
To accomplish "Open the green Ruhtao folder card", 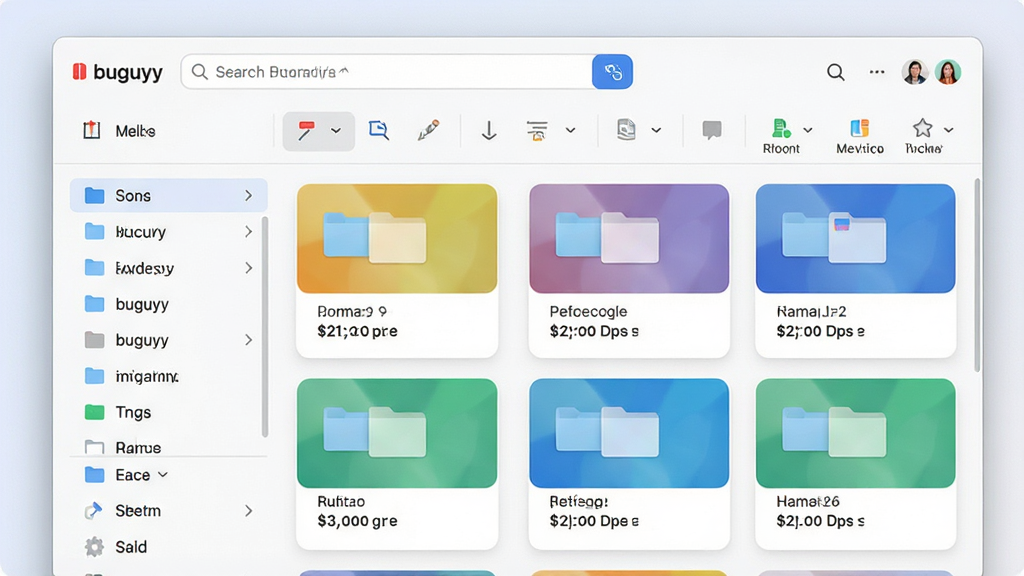I will click(397, 464).
